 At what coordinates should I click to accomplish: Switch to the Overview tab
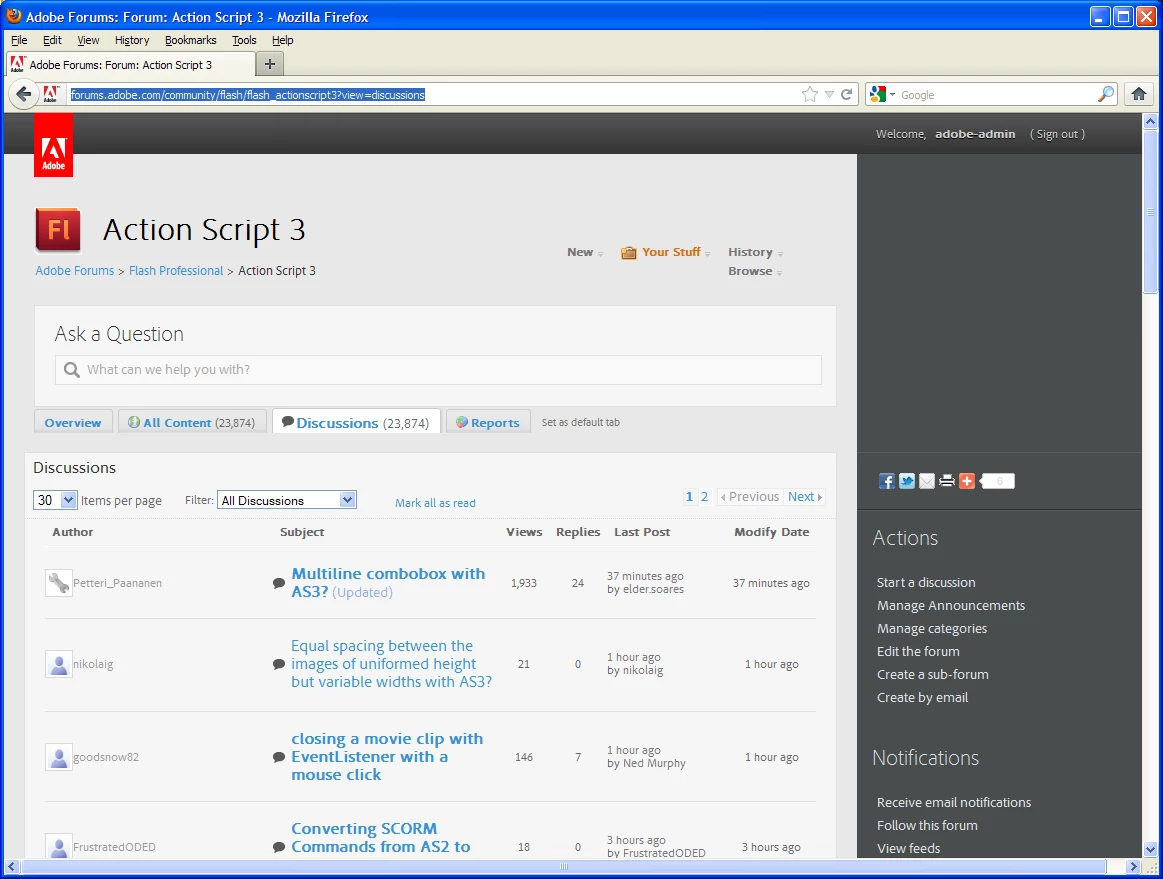(x=73, y=422)
